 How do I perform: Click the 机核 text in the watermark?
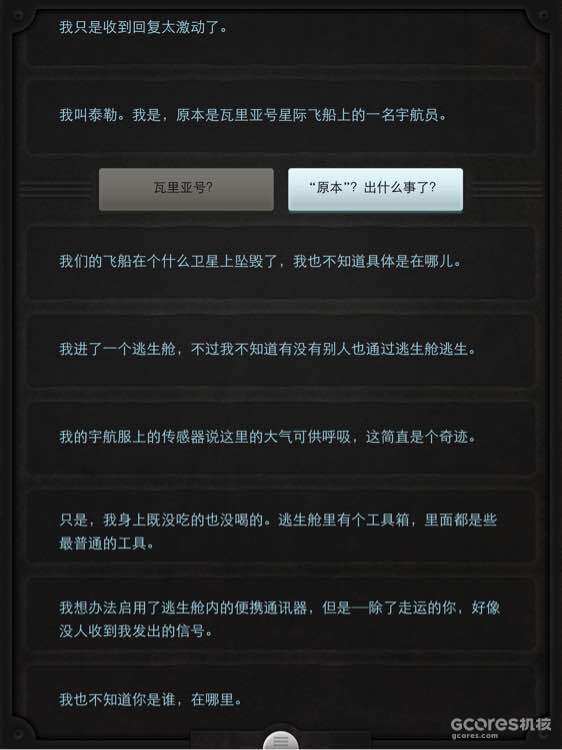click(x=536, y=724)
